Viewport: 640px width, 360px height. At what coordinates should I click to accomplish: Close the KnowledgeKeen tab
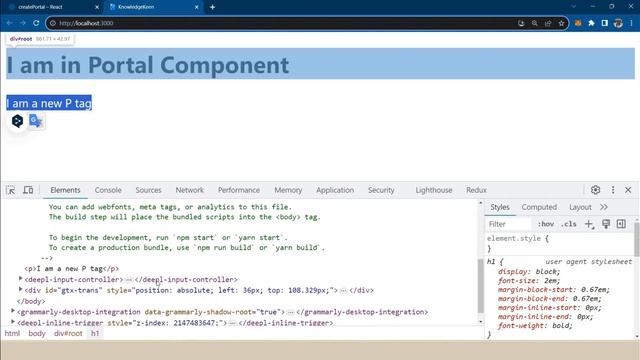[x=196, y=7]
